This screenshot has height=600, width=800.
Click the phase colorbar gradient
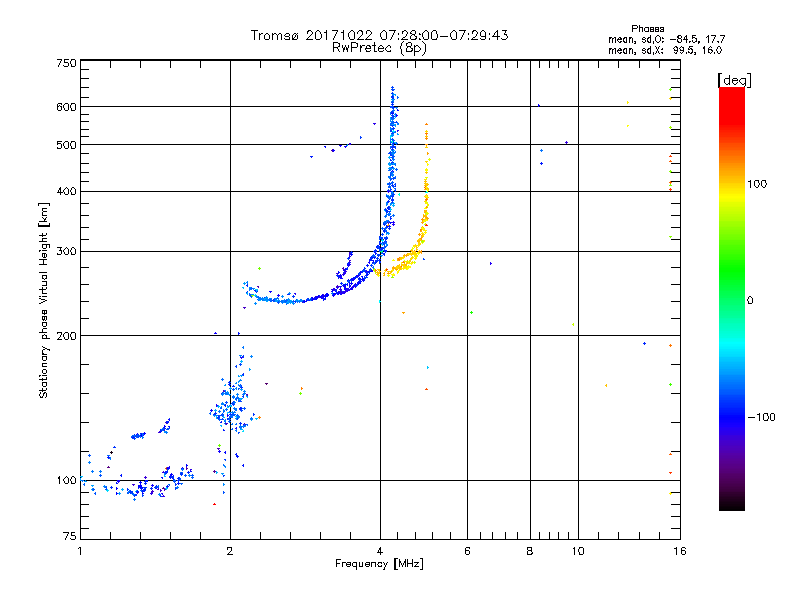(x=732, y=298)
